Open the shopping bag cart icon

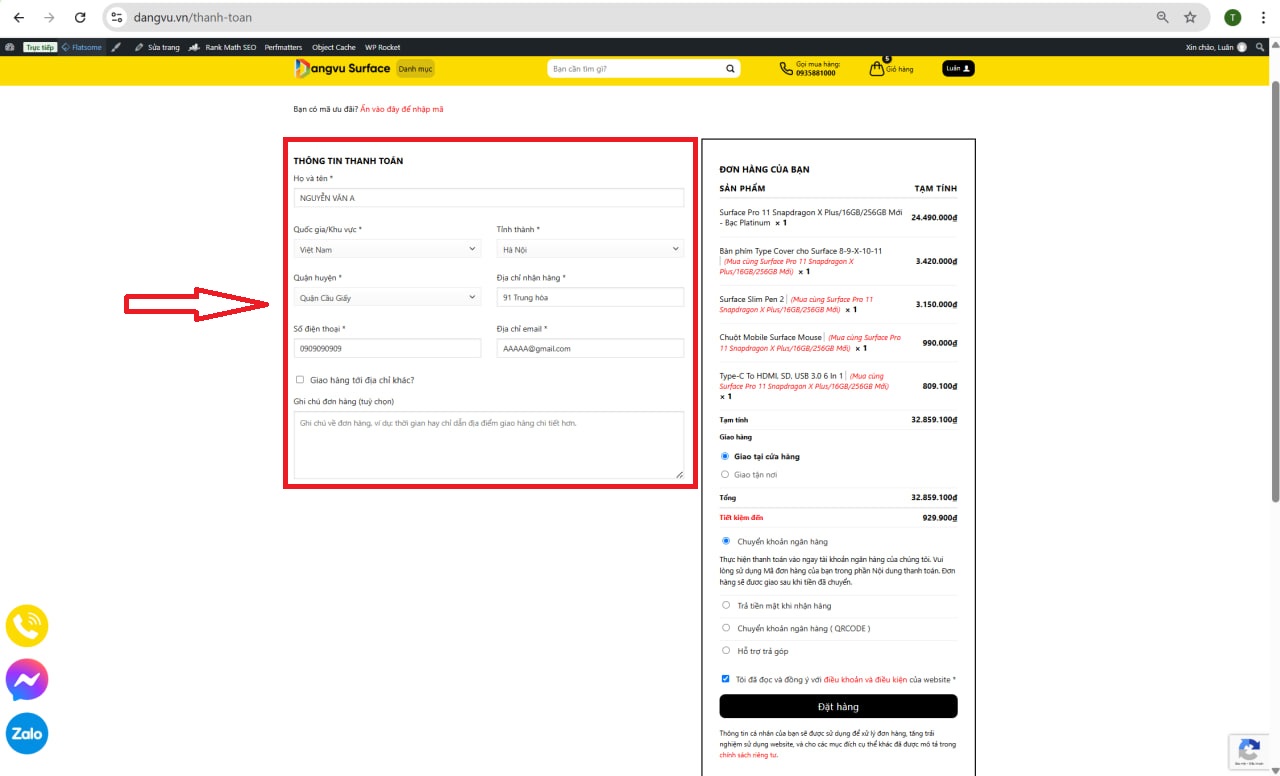click(877, 69)
